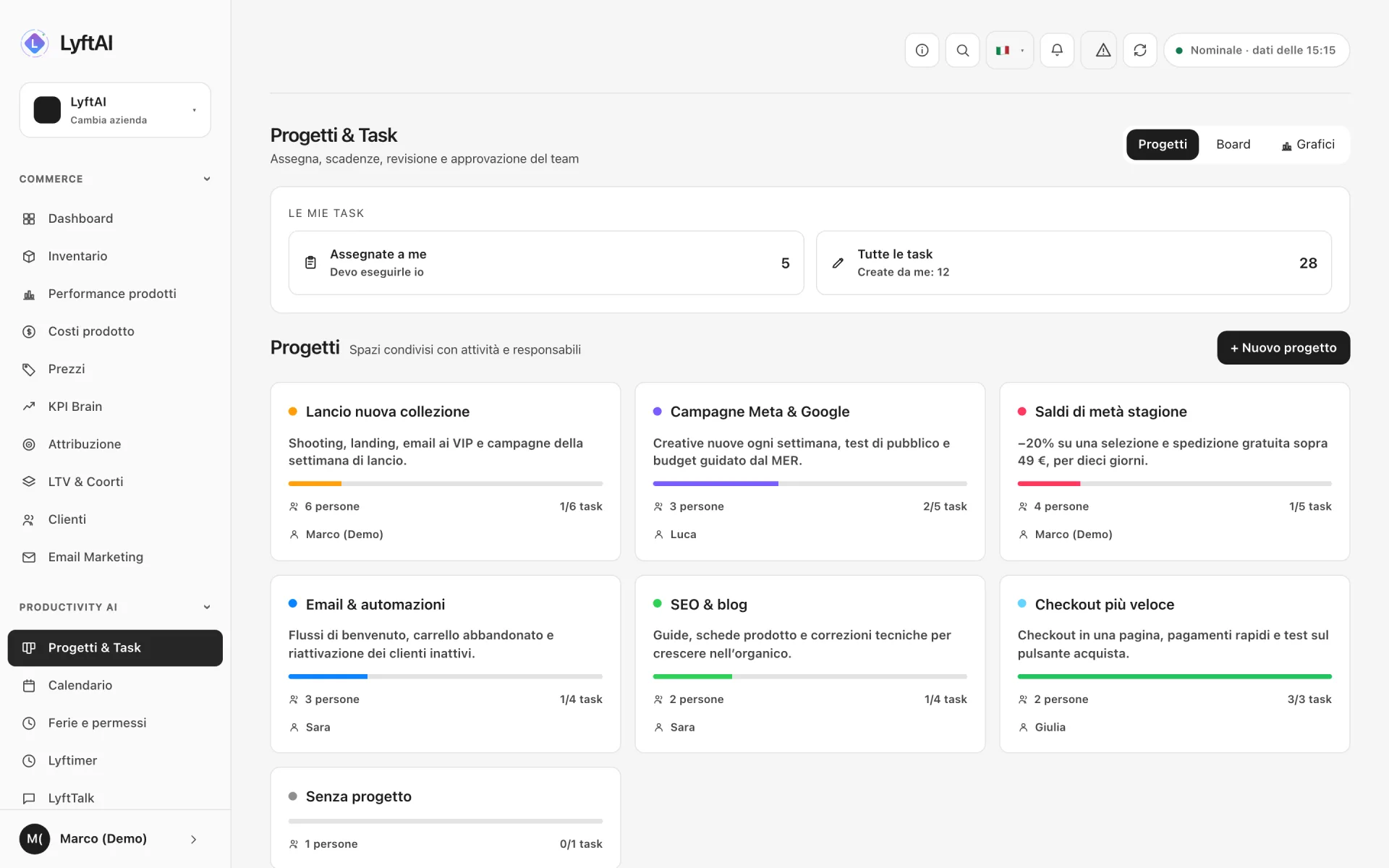Open Dashboard from the sidebar
1389x868 pixels.
pos(115,218)
